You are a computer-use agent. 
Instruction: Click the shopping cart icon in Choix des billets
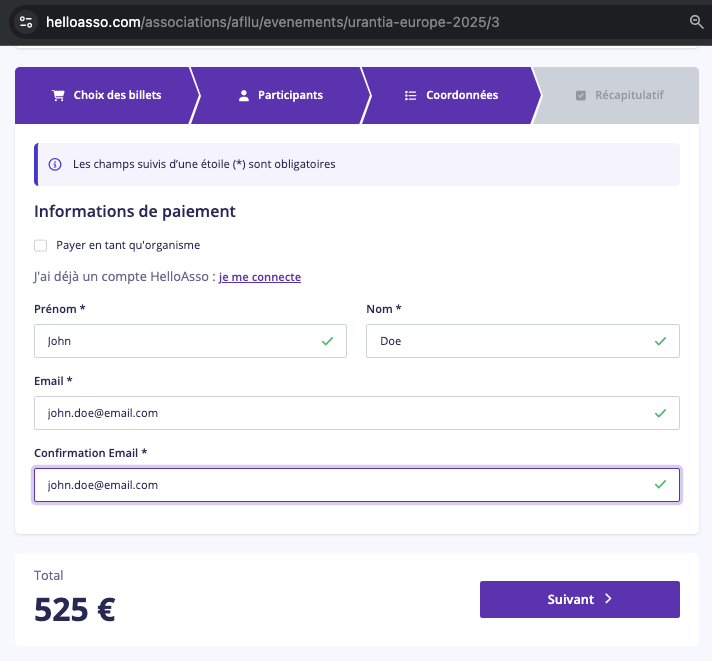coord(58,95)
